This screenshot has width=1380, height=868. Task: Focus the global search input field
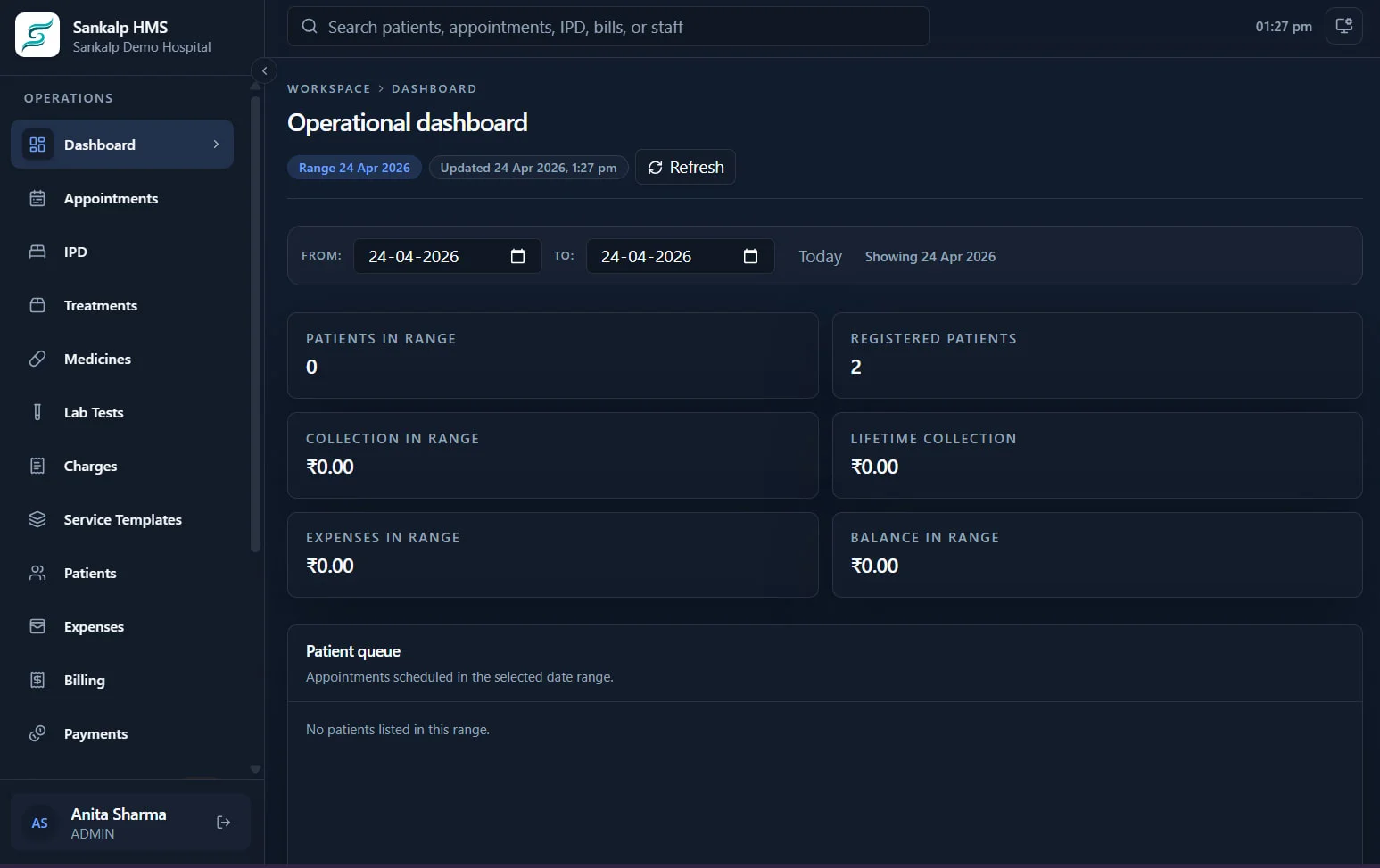pos(608,27)
